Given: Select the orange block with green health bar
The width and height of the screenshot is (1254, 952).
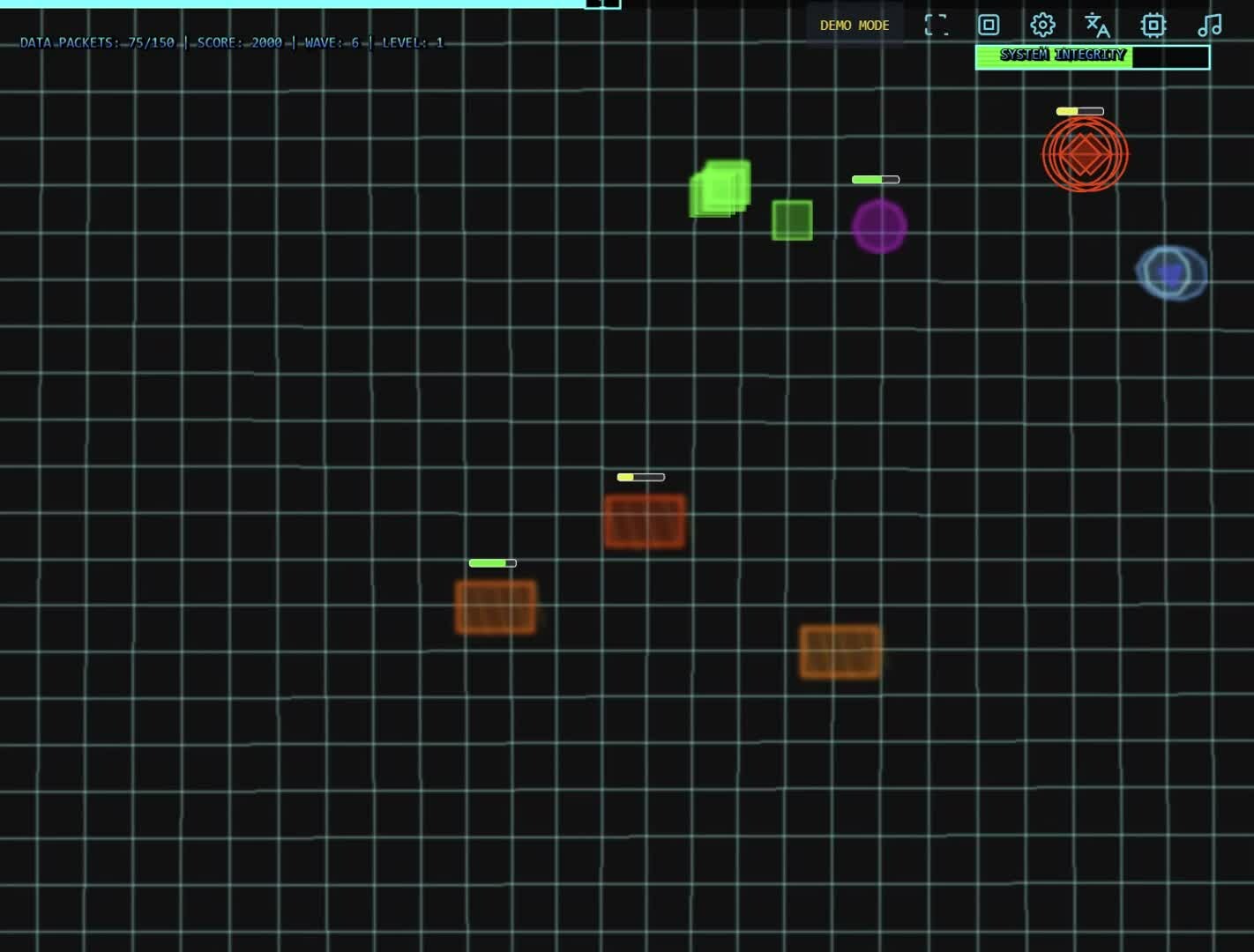Looking at the screenshot, I should pos(496,606).
